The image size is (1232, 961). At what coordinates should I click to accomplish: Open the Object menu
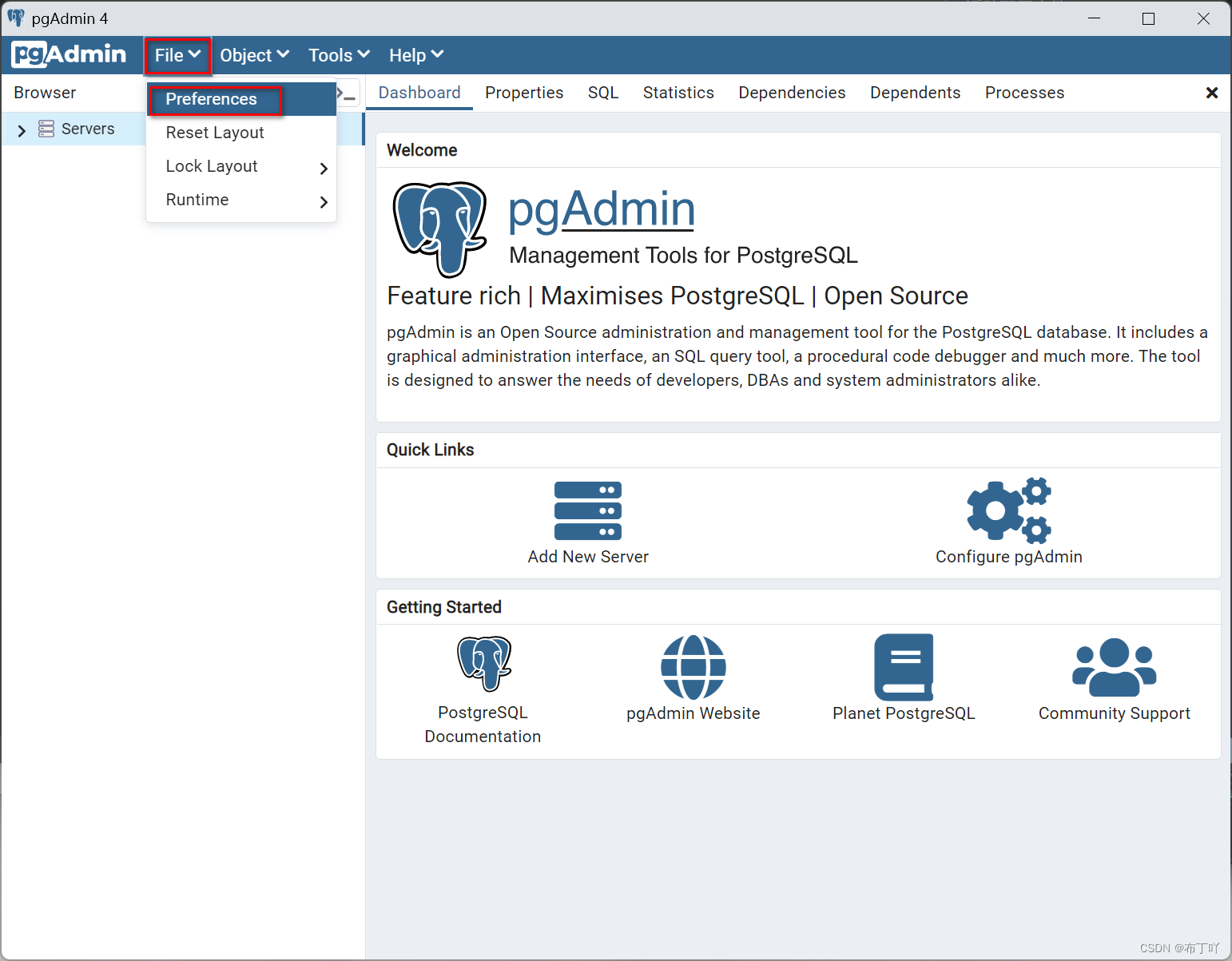(x=254, y=55)
